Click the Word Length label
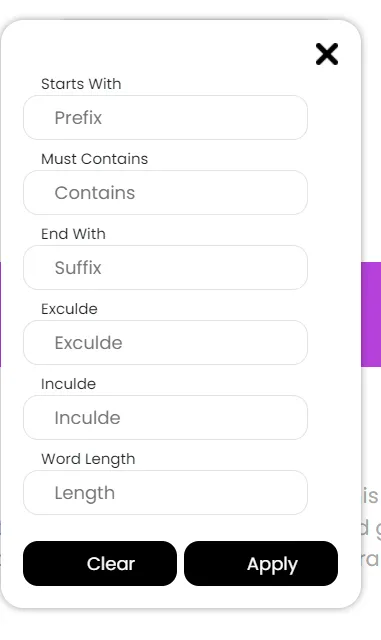The width and height of the screenshot is (381, 640). pyautogui.click(x=88, y=459)
